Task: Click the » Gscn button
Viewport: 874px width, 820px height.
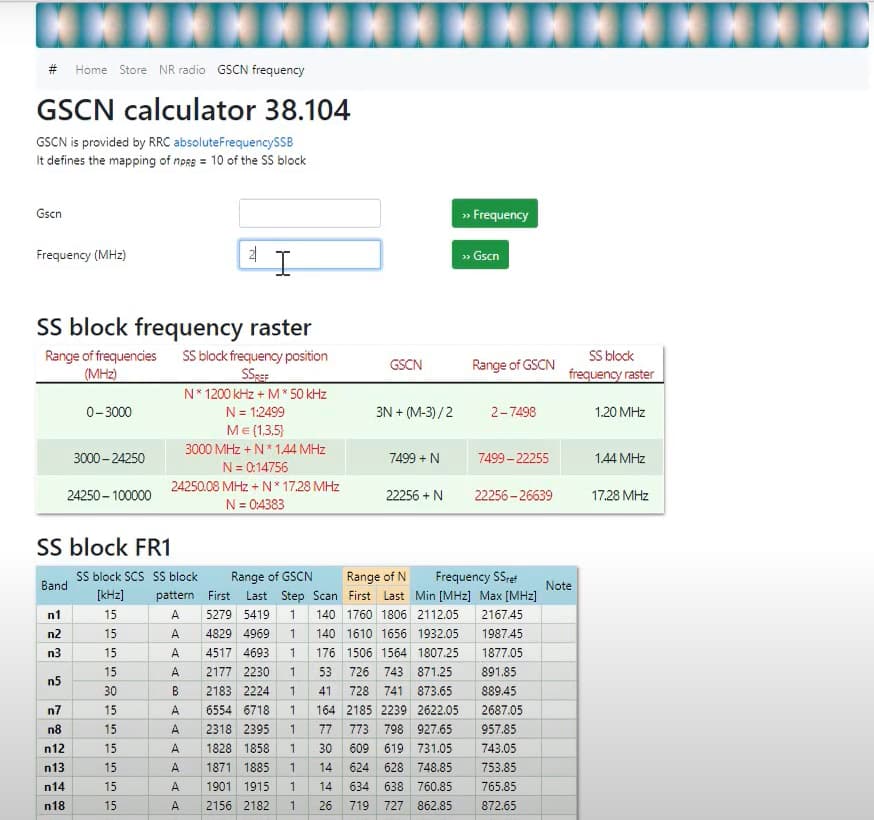Action: point(480,255)
